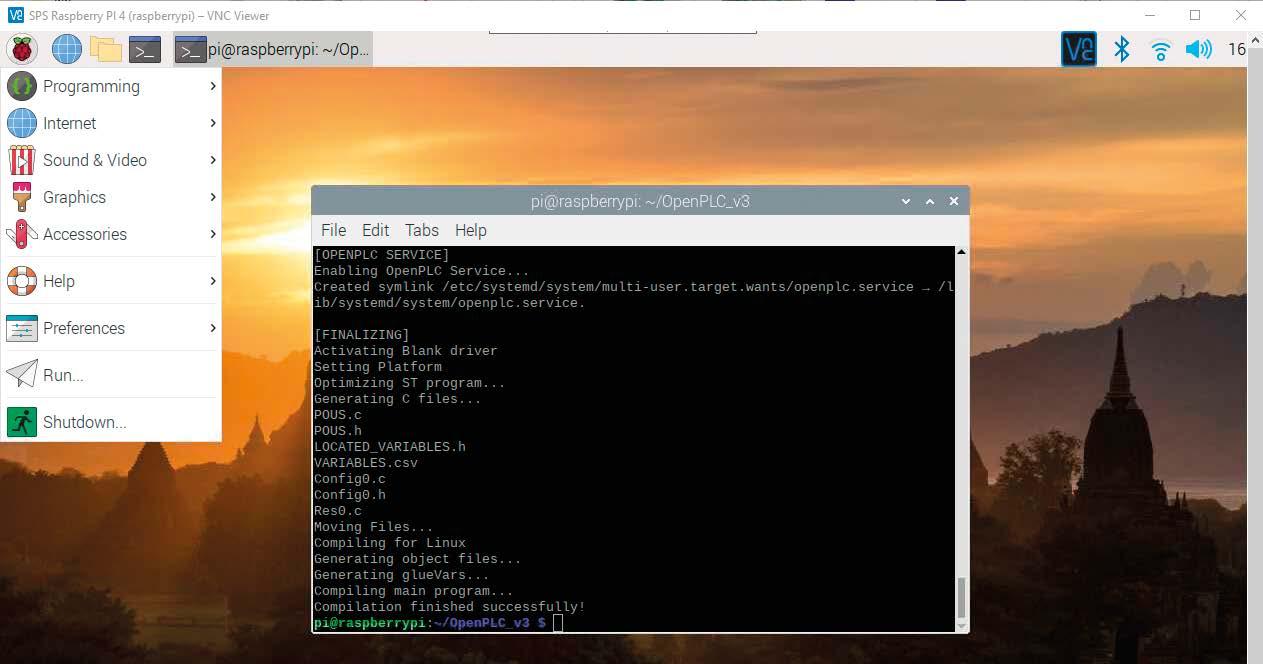Viewport: 1263px width, 664px height.
Task: Open the Programming menu entry
Action: click(111, 86)
